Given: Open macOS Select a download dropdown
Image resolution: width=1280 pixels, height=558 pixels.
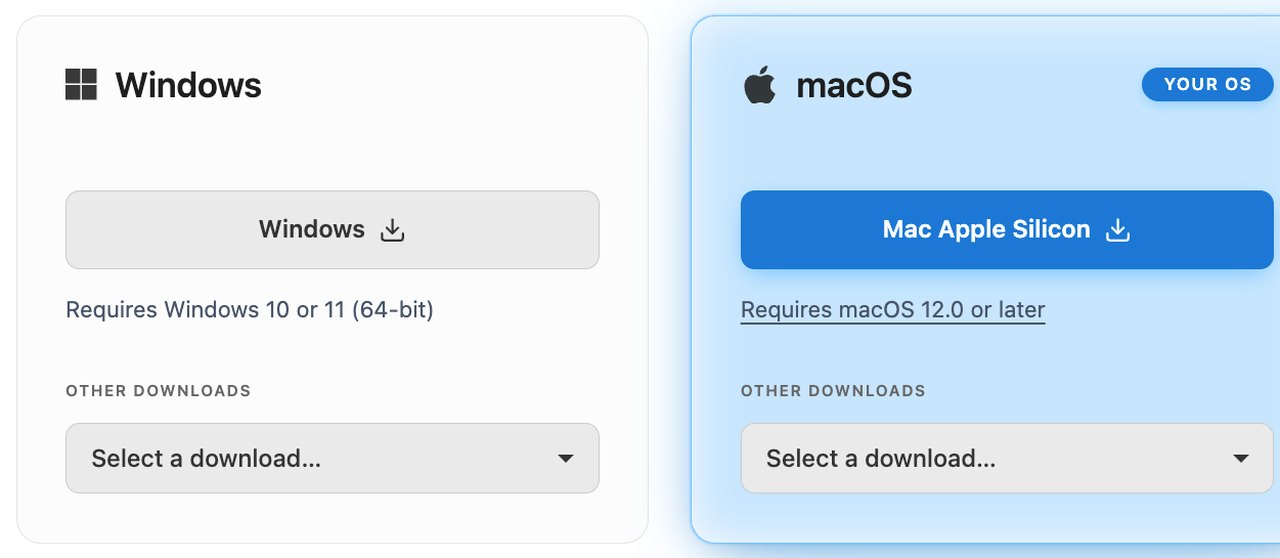Looking at the screenshot, I should 1007,458.
